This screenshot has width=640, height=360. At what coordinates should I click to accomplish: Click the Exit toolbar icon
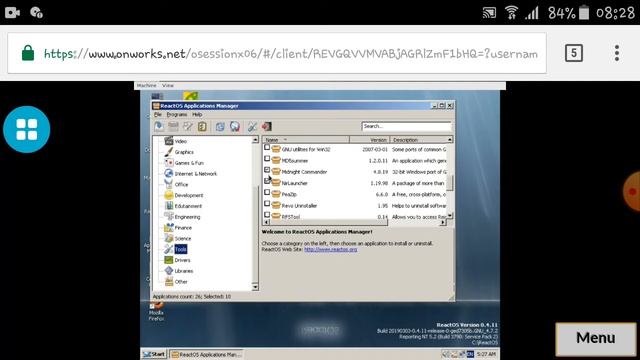tap(267, 127)
